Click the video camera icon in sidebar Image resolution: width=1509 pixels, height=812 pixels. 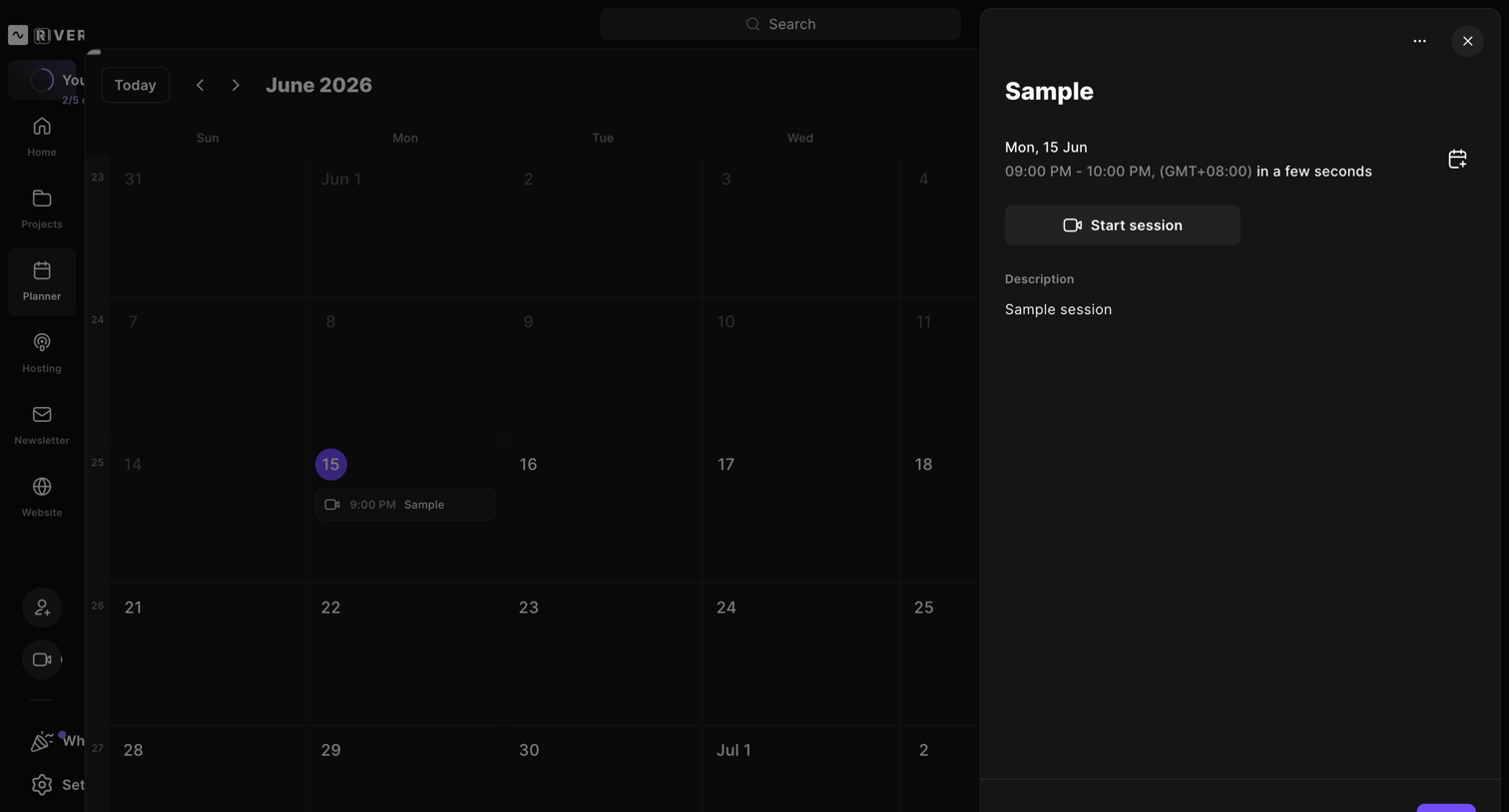[x=42, y=659]
